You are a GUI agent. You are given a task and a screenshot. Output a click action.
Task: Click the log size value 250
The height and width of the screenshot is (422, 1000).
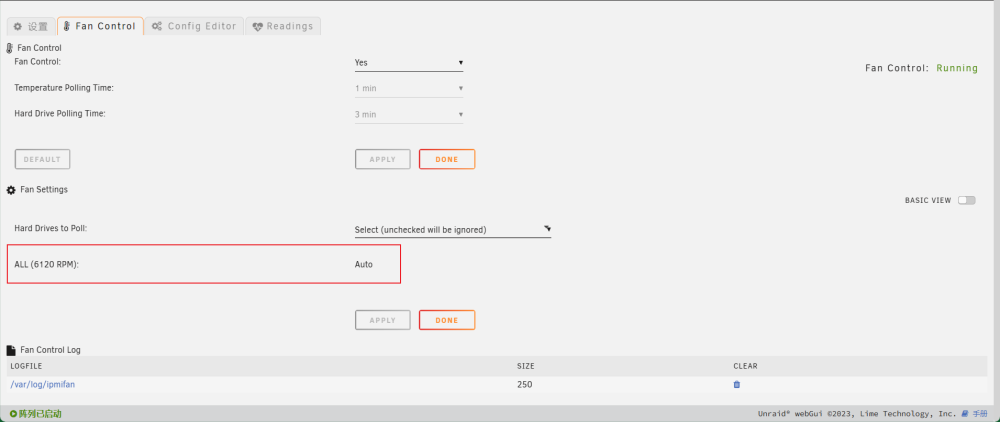(x=524, y=384)
